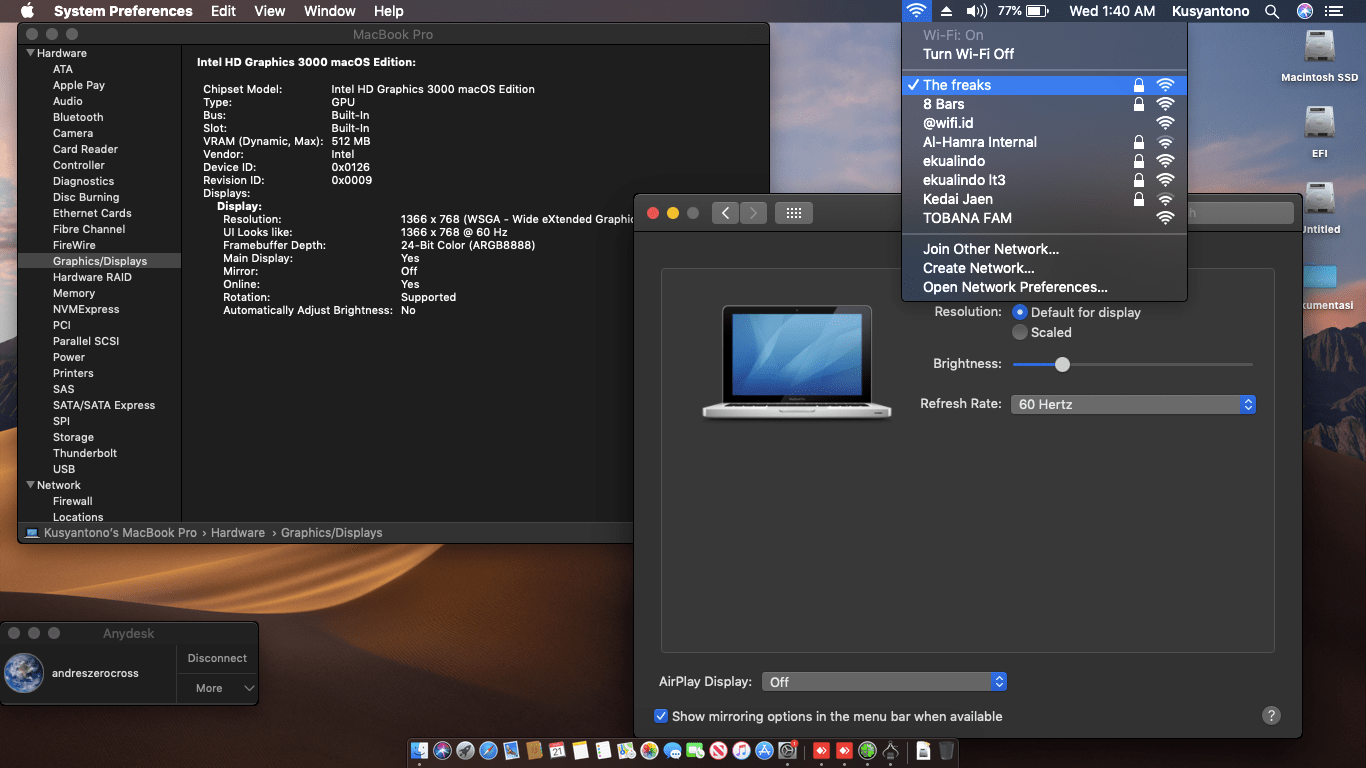Open Notification Center list icon
The image size is (1366, 768).
[1334, 11]
